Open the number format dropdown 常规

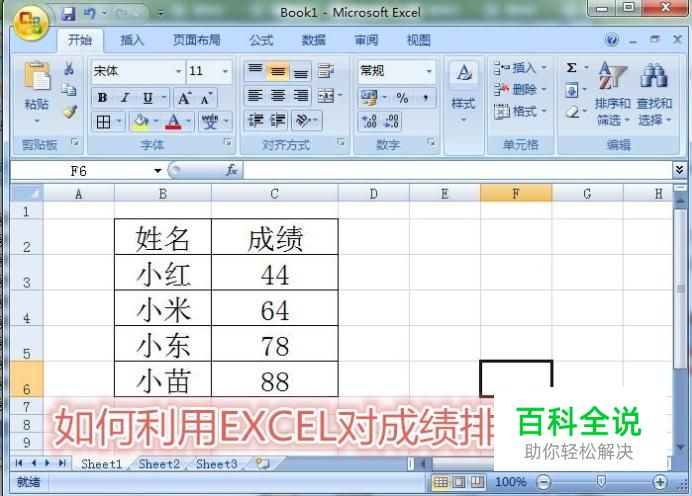click(x=429, y=71)
